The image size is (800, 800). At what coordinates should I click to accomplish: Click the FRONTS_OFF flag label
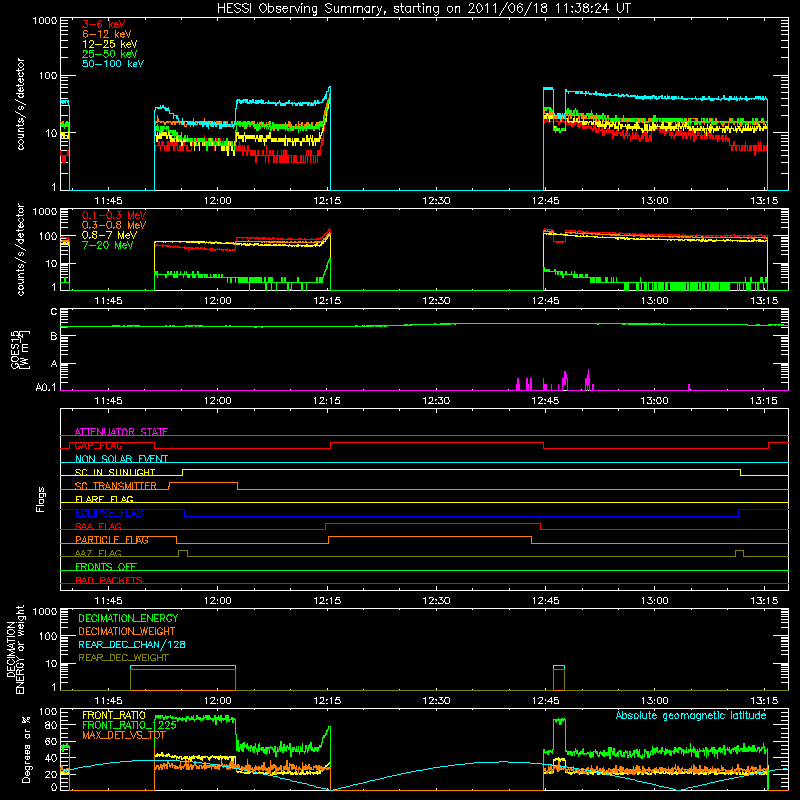pos(106,567)
